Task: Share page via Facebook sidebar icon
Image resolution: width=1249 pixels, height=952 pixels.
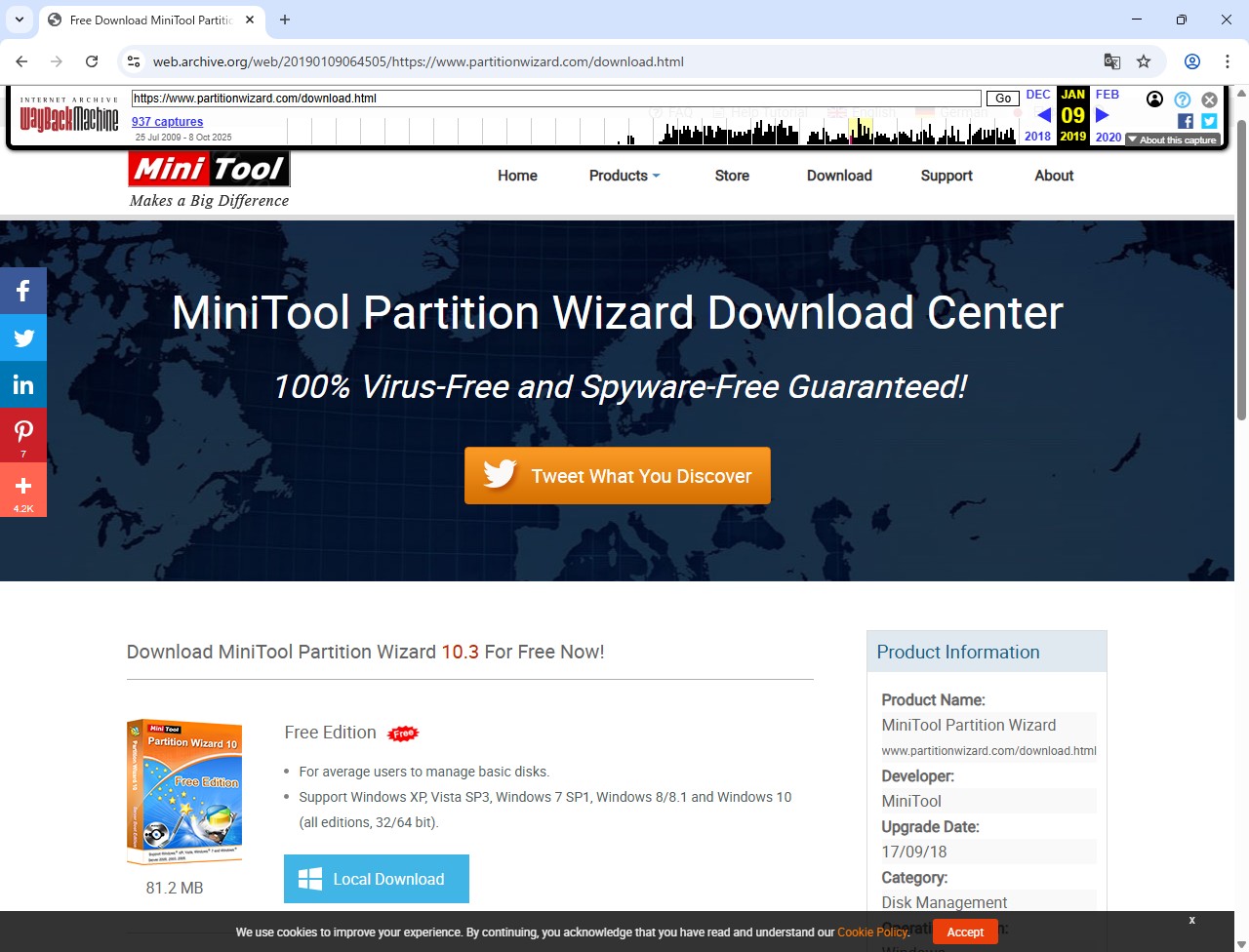Action: tap(23, 291)
